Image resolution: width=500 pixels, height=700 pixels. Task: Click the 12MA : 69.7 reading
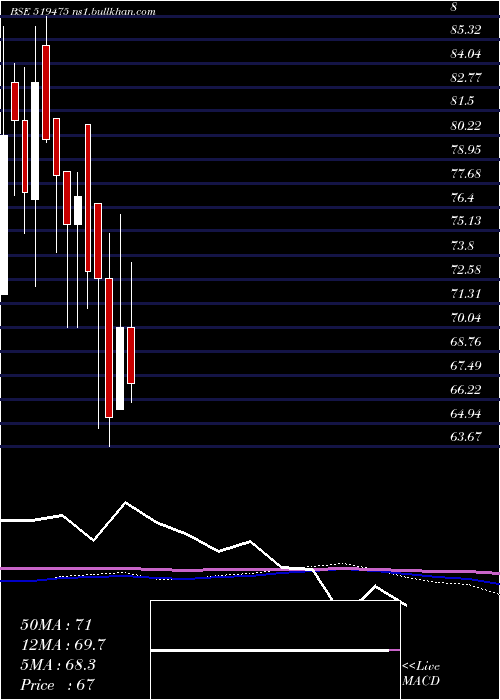pos(63,645)
